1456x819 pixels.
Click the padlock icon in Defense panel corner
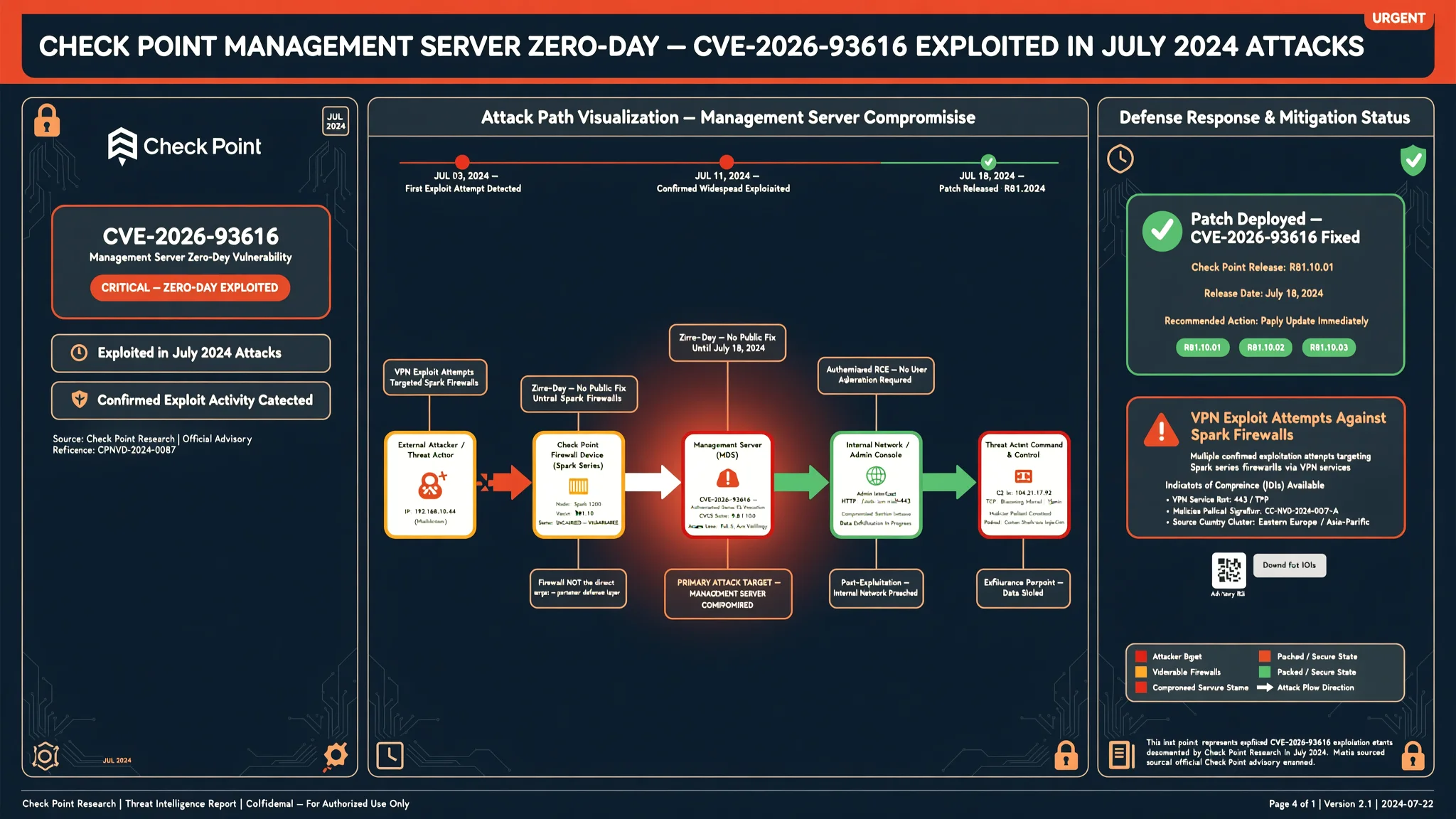pyautogui.click(x=1413, y=756)
